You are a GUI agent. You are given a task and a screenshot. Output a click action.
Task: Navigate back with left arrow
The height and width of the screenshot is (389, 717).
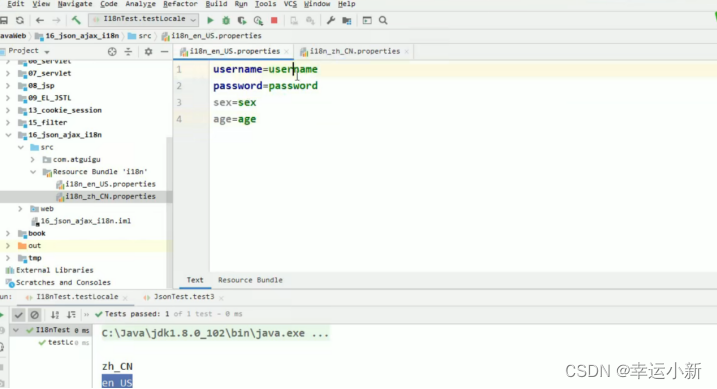(40, 20)
